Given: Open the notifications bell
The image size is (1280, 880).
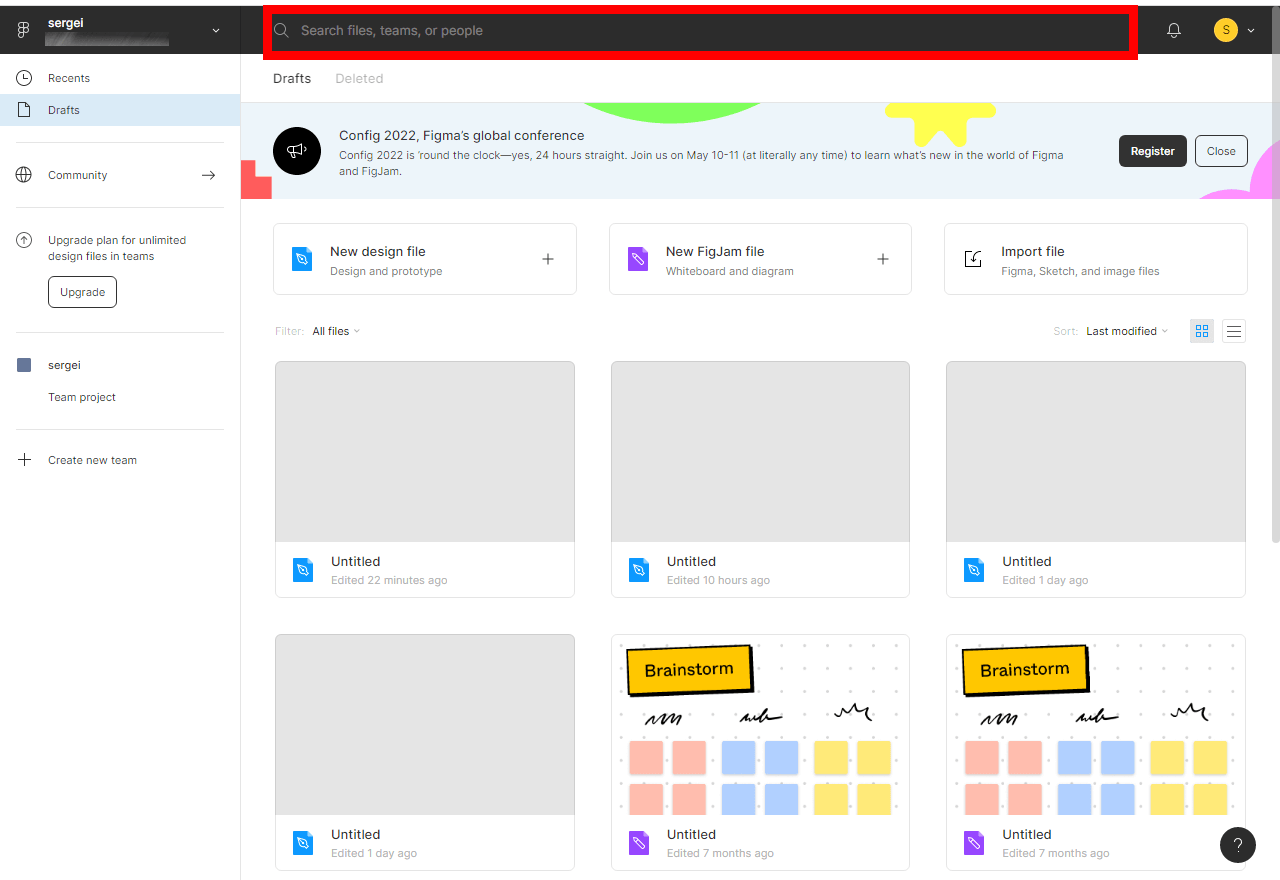Looking at the screenshot, I should tap(1174, 31).
